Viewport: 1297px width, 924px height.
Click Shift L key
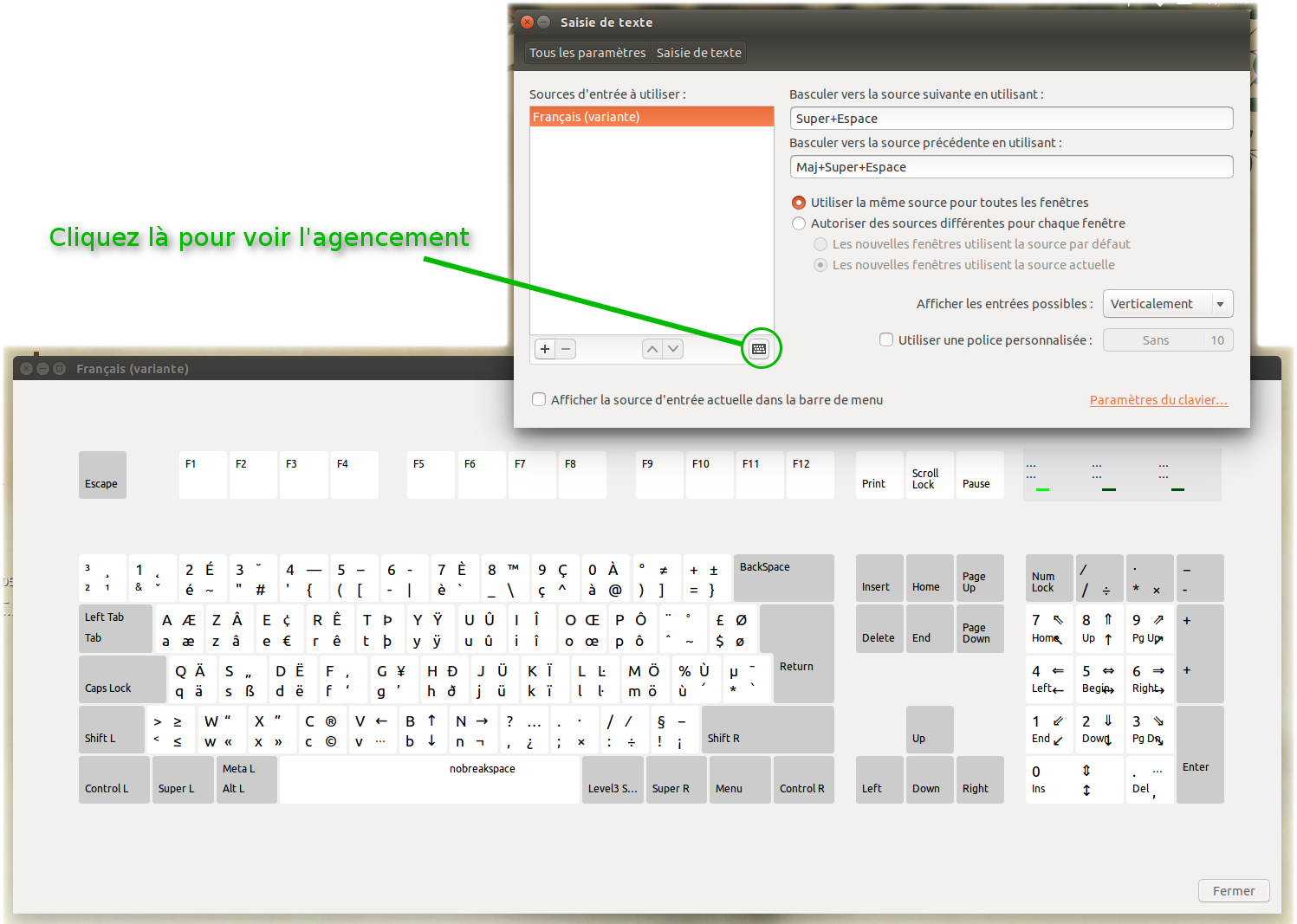(x=111, y=729)
